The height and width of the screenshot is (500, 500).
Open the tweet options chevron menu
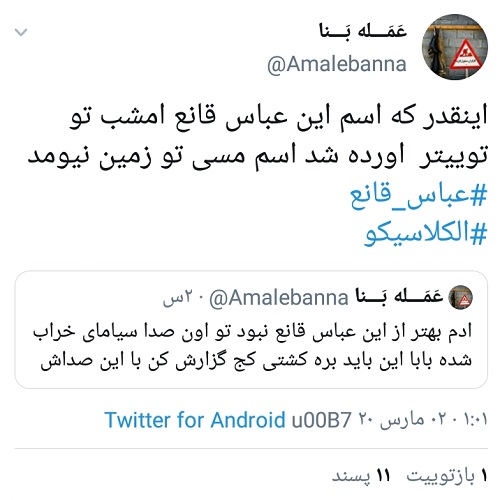[x=21, y=32]
